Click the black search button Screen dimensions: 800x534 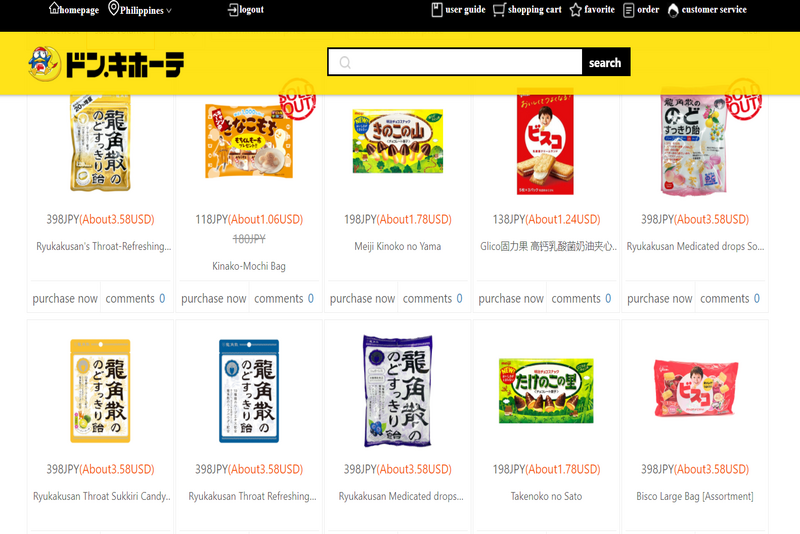pyautogui.click(x=605, y=62)
